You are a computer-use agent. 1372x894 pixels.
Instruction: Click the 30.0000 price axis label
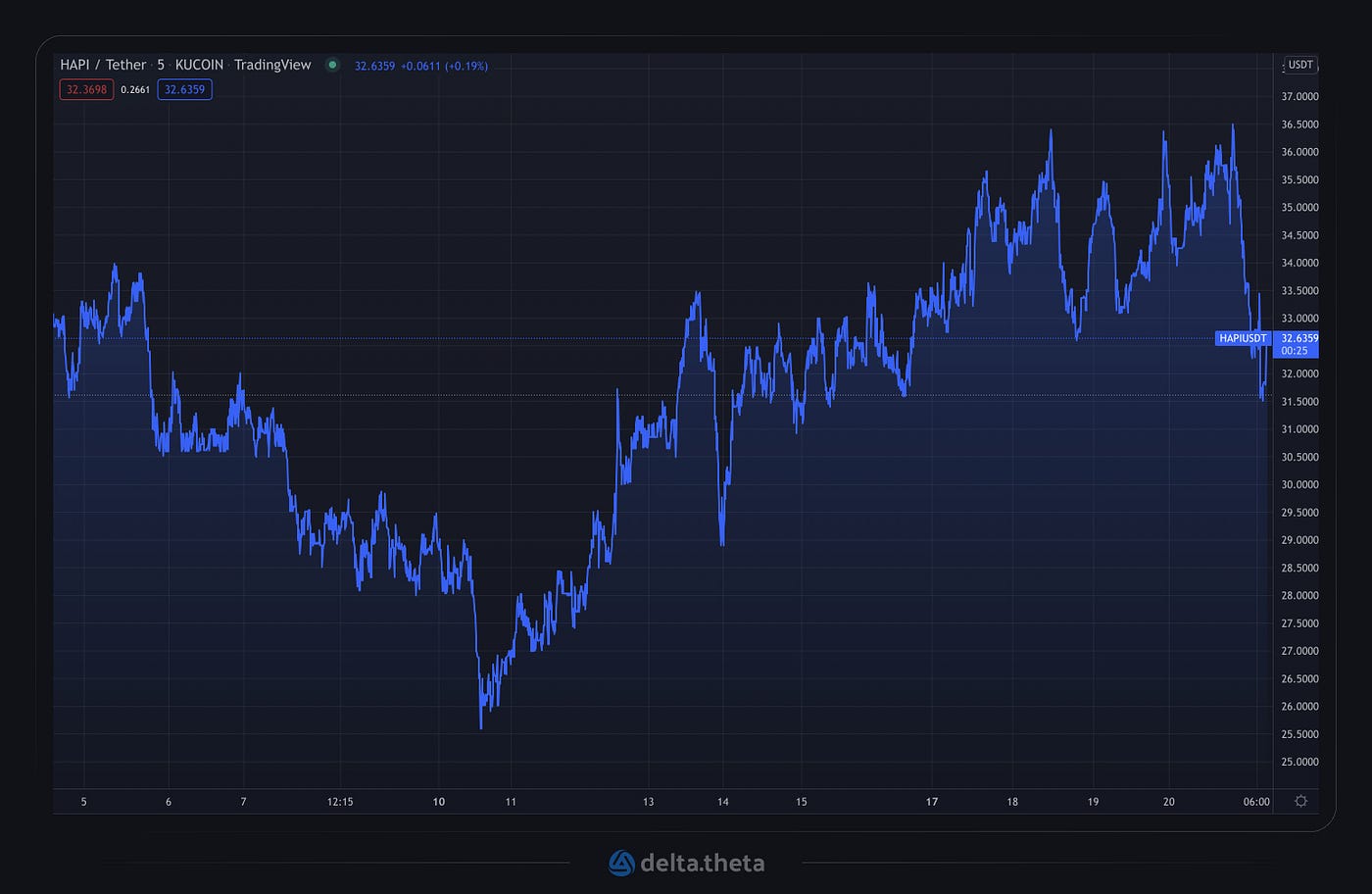click(1299, 484)
